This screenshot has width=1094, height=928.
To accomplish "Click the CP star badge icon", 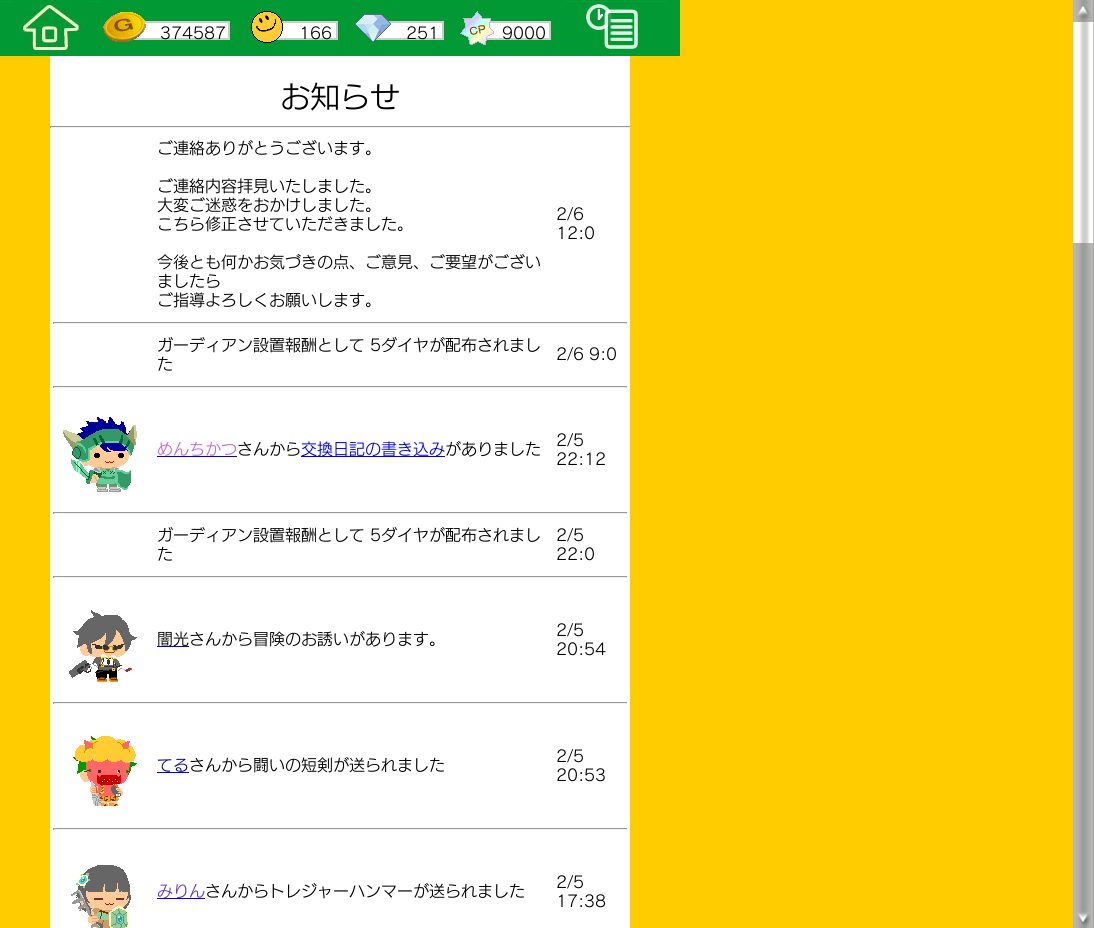I will [477, 29].
